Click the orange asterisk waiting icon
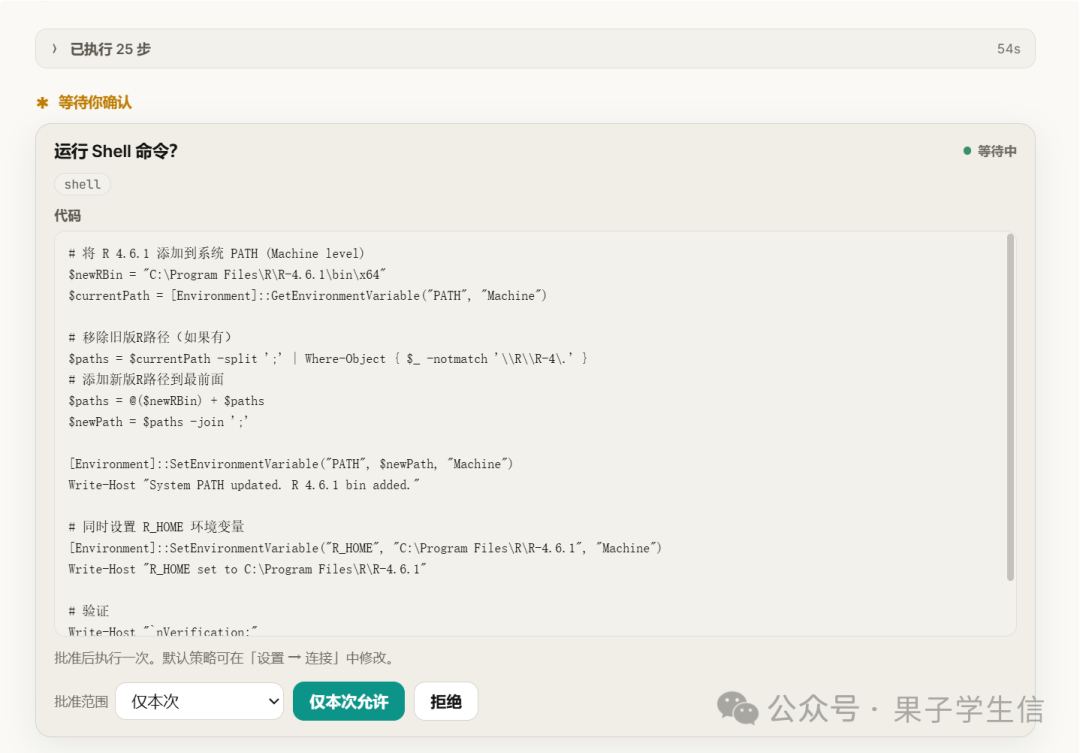The height and width of the screenshot is (753, 1080). pyautogui.click(x=43, y=103)
